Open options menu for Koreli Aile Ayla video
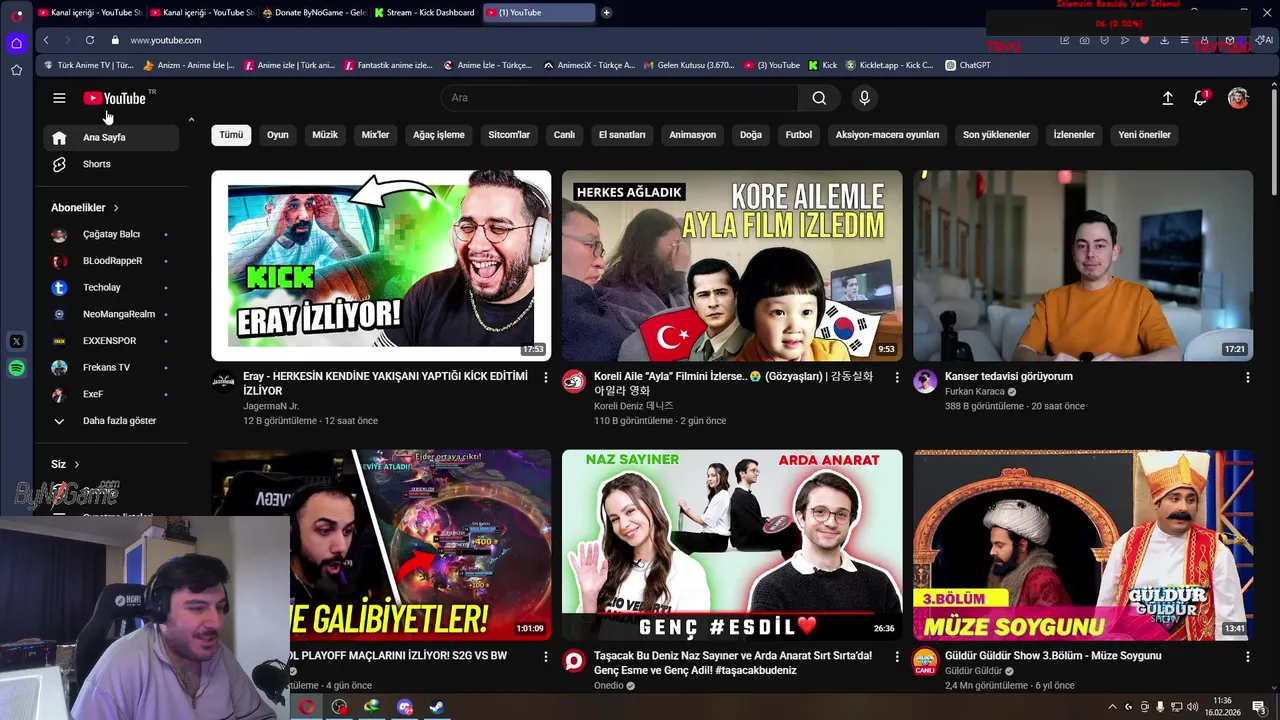Viewport: 1280px width, 720px height. click(x=896, y=377)
